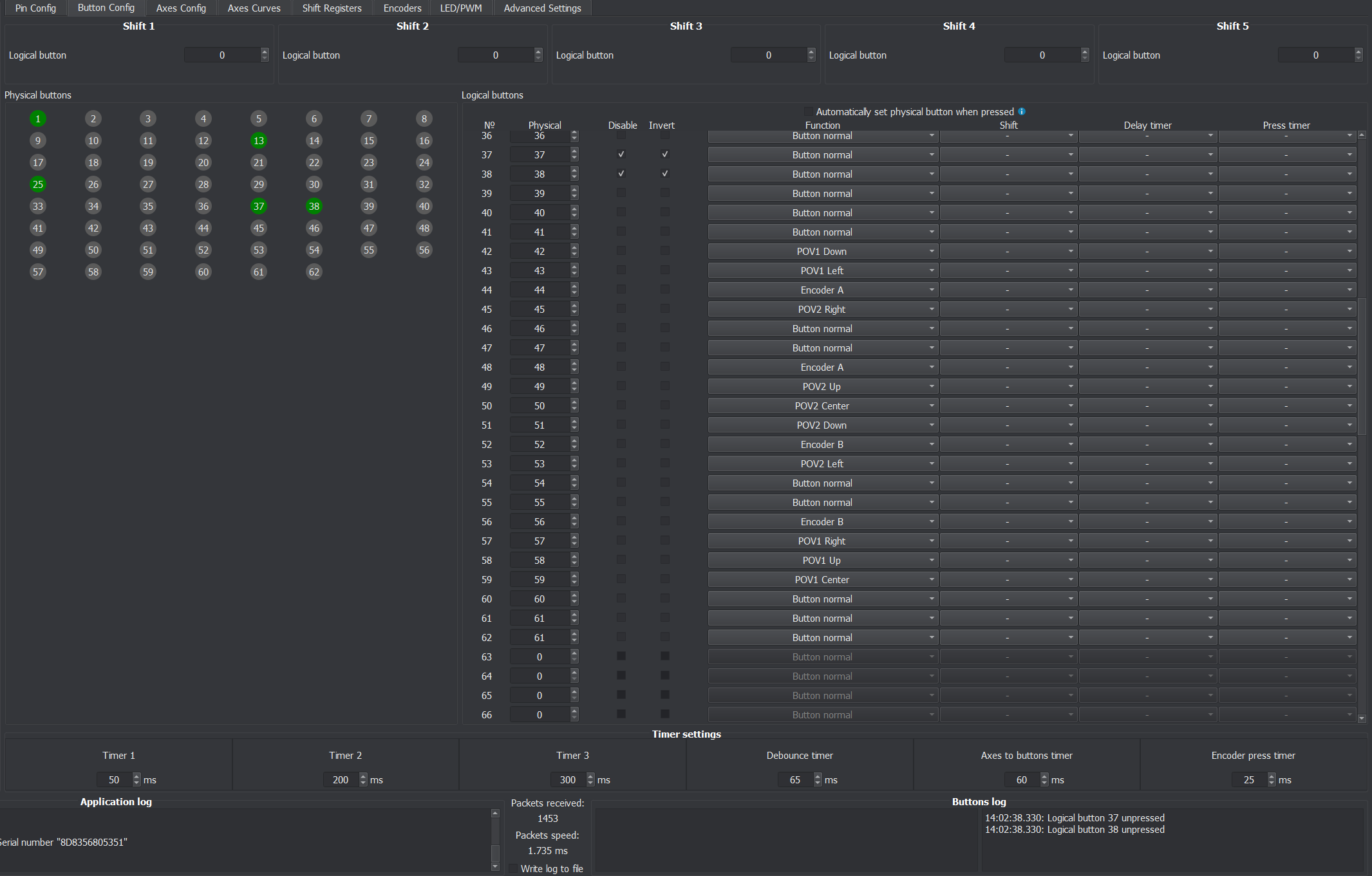The height and width of the screenshot is (876, 1372).
Task: Switch to the Shift Registers tab
Action: (x=332, y=8)
